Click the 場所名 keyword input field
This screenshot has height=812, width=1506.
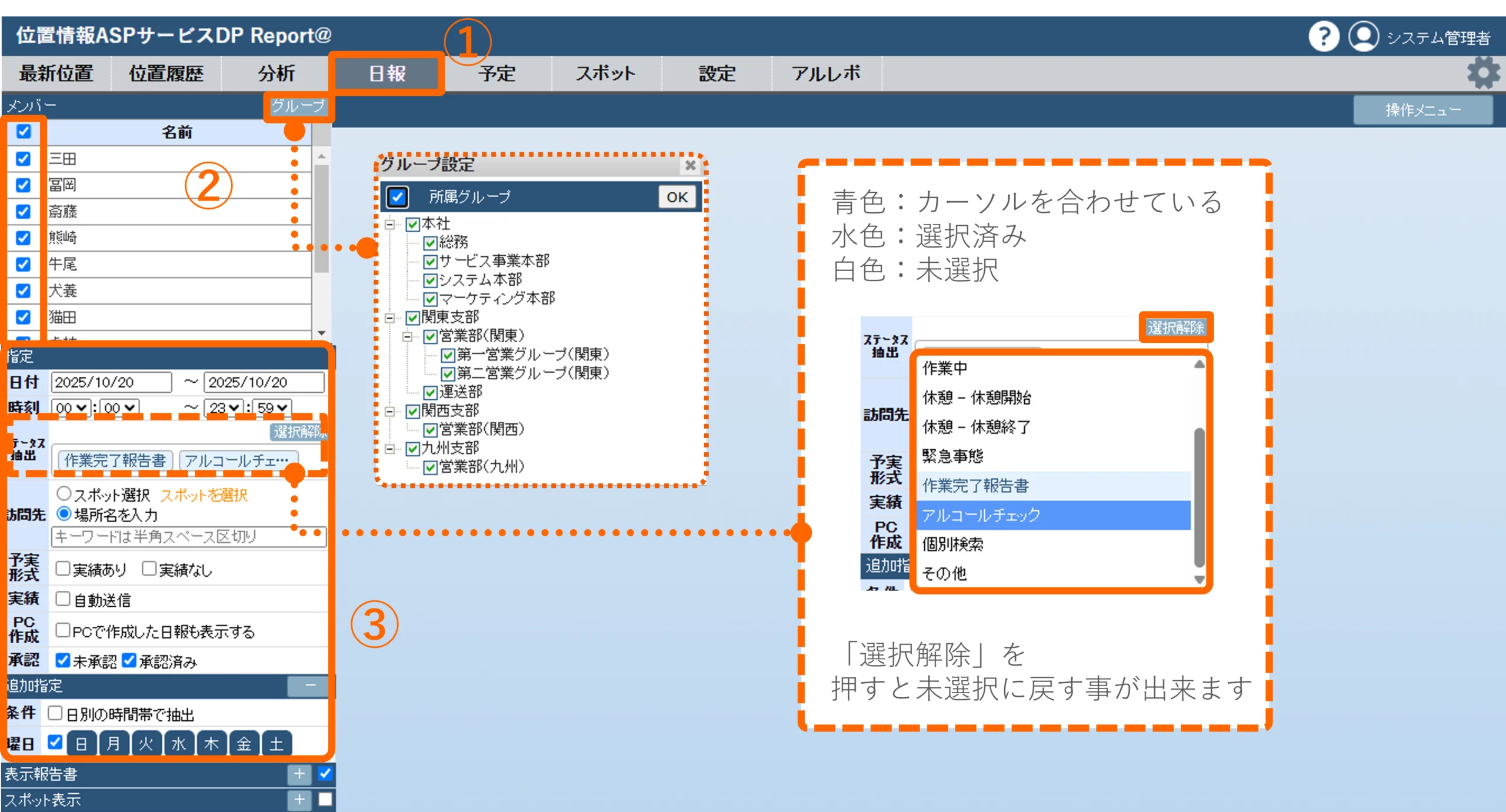(x=176, y=536)
